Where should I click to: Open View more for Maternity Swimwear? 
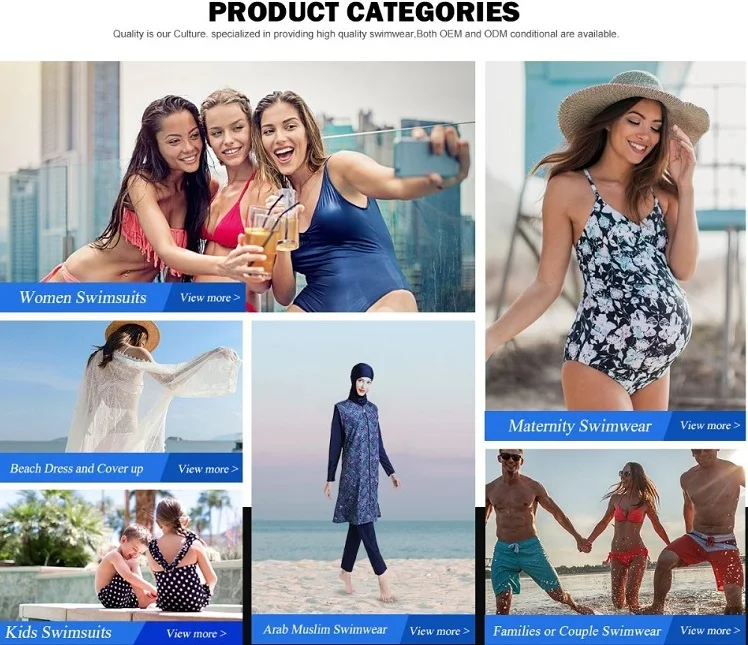click(x=710, y=426)
